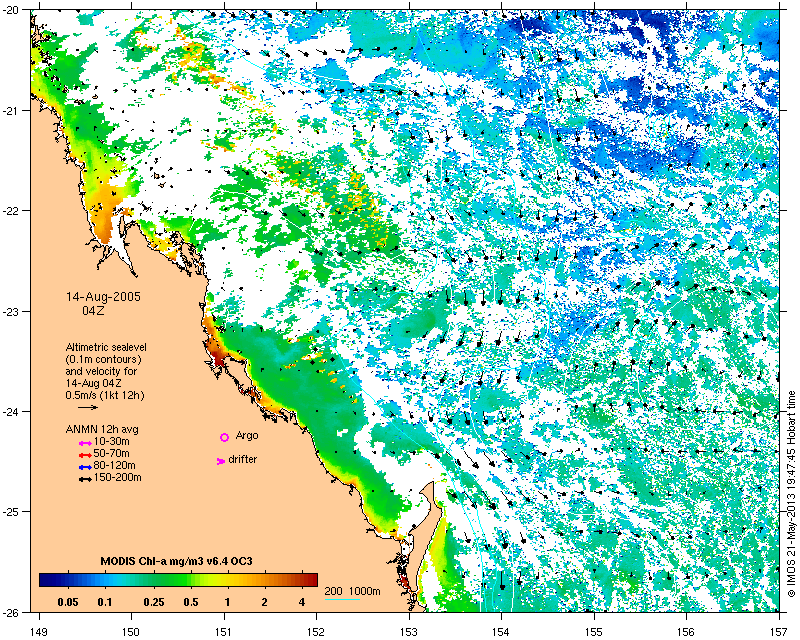Click longitude axis label 149
800x640 pixels.
tap(39, 632)
